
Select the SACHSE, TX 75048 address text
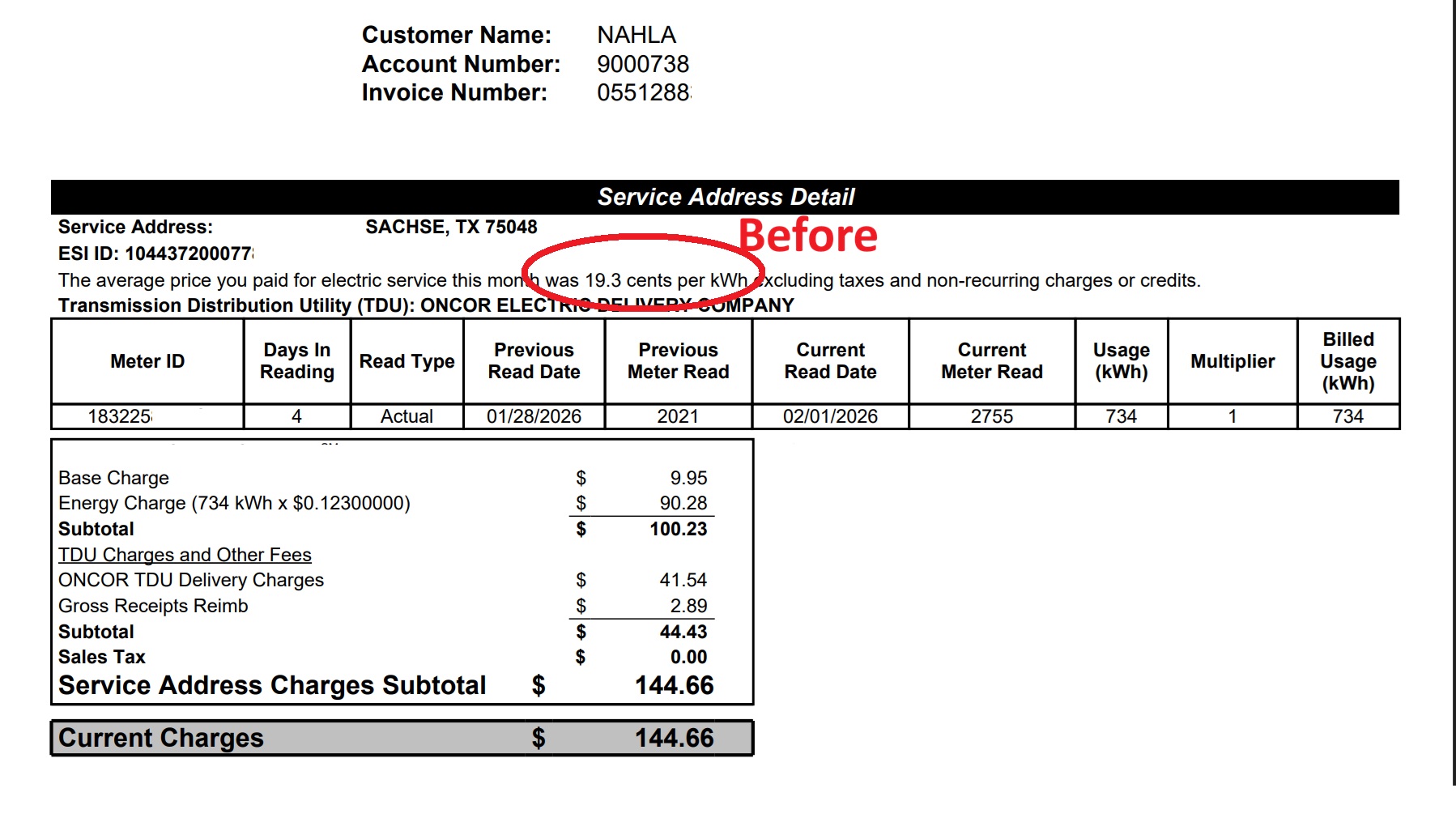click(451, 227)
